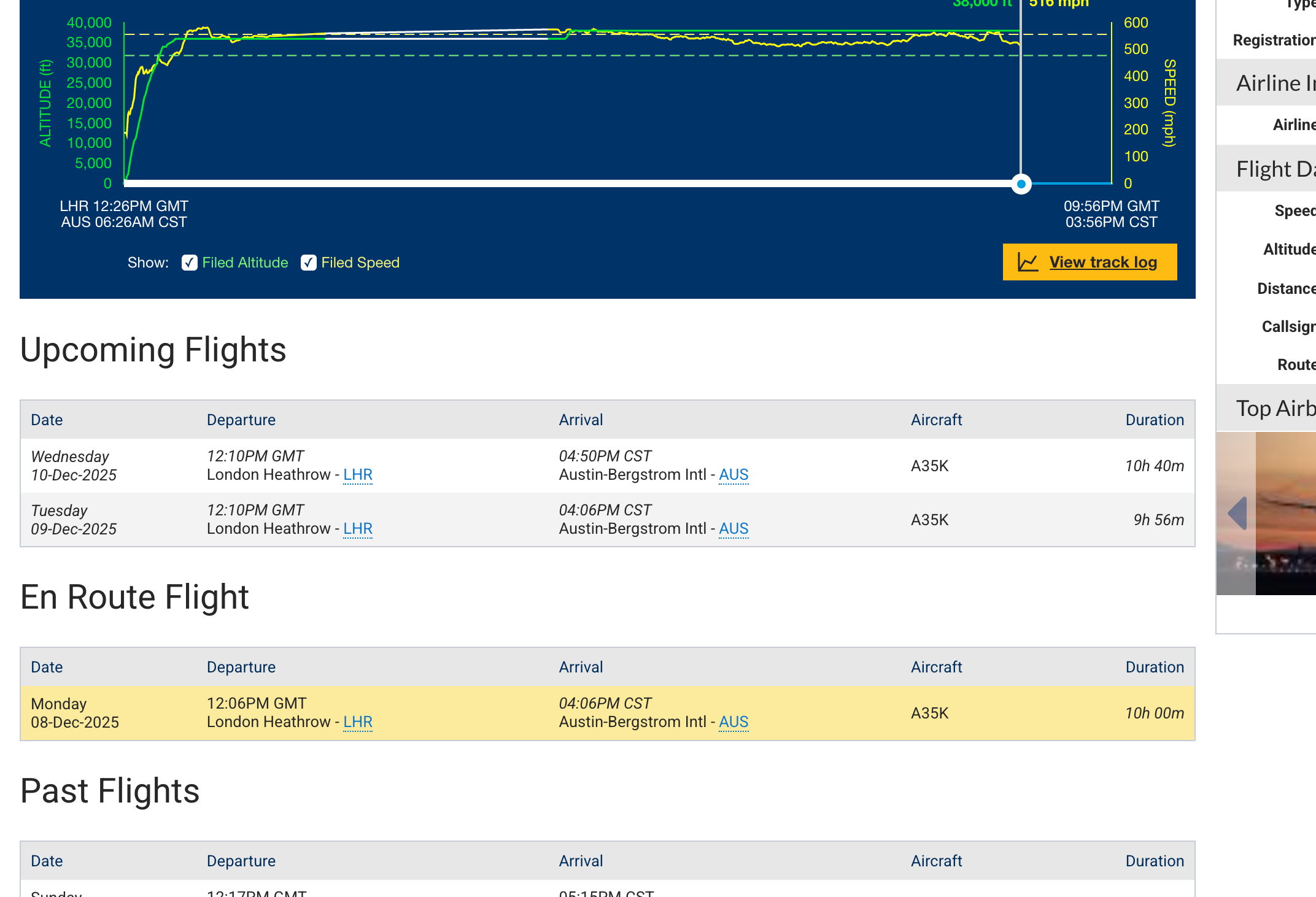Click AUS link in the en route flight row

tap(733, 722)
